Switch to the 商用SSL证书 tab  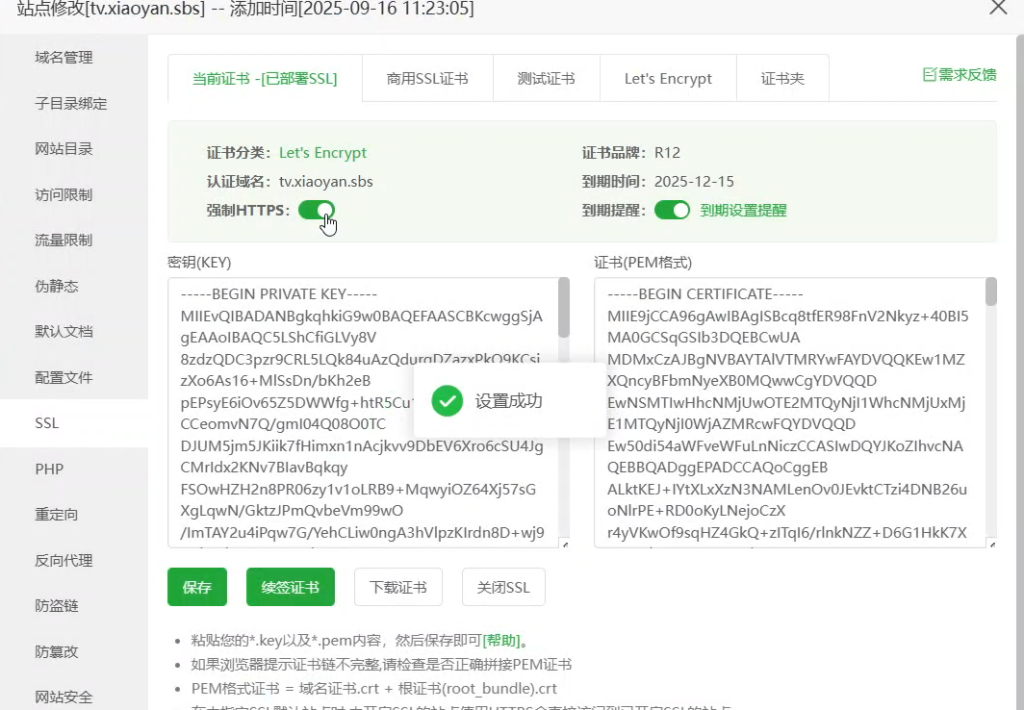pyautogui.click(x=427, y=79)
